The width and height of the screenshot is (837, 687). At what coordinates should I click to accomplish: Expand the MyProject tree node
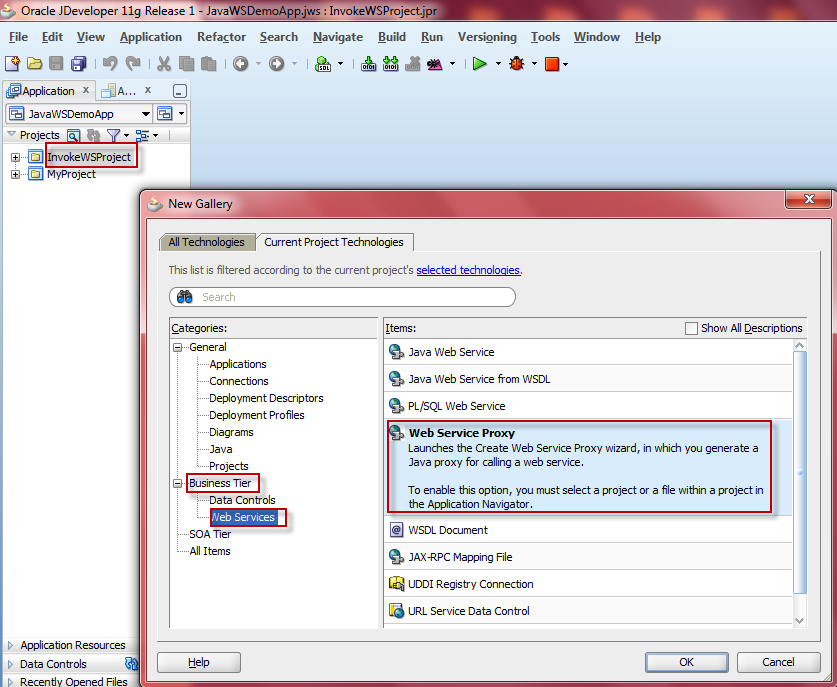(15, 175)
